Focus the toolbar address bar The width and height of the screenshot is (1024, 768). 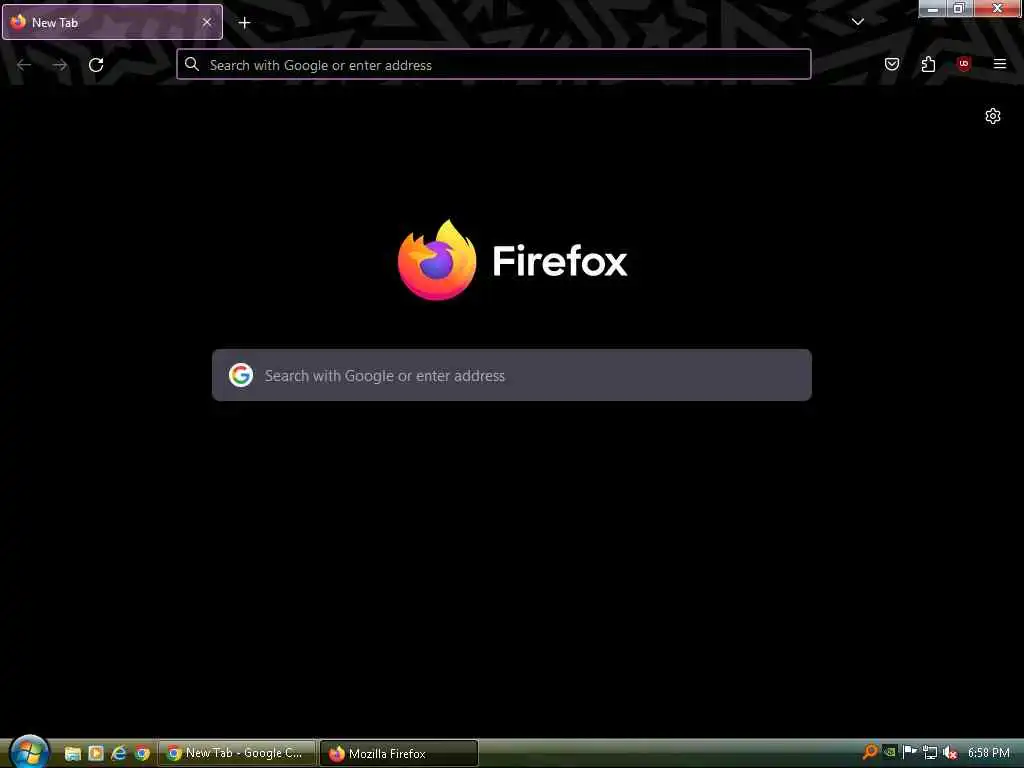click(494, 65)
